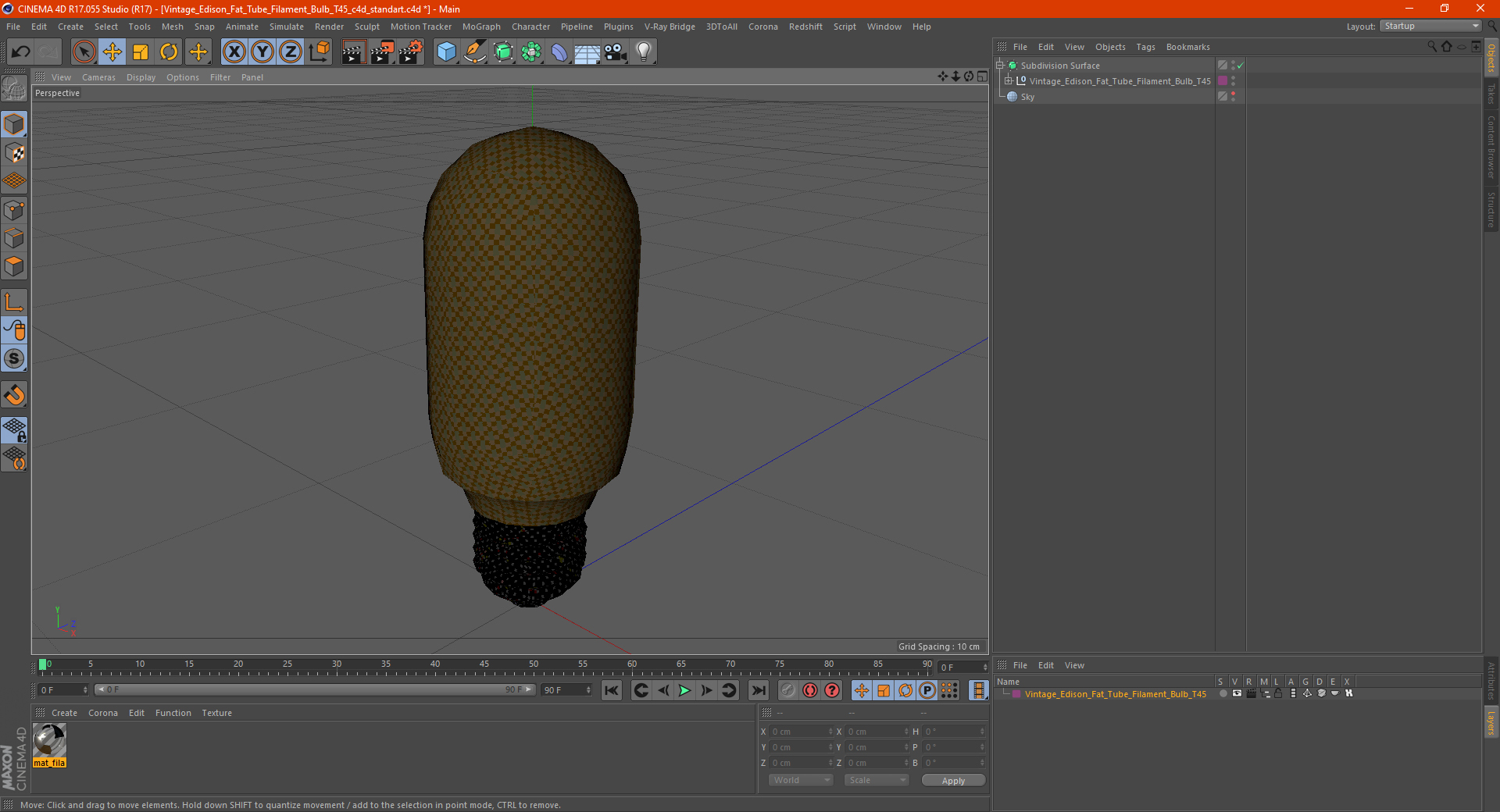Toggle Subdivision Surface enabled checkmark
This screenshot has width=1500, height=812.
pos(1241,66)
